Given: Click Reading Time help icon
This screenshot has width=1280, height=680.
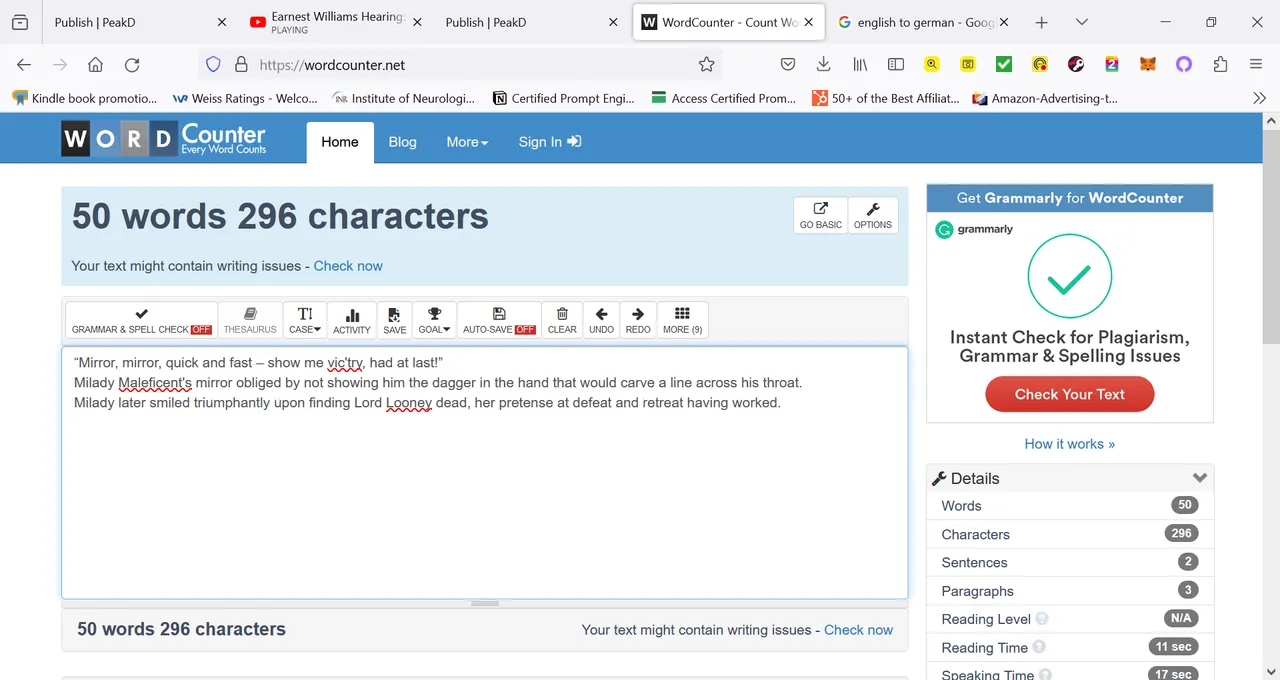Looking at the screenshot, I should [x=1039, y=647].
